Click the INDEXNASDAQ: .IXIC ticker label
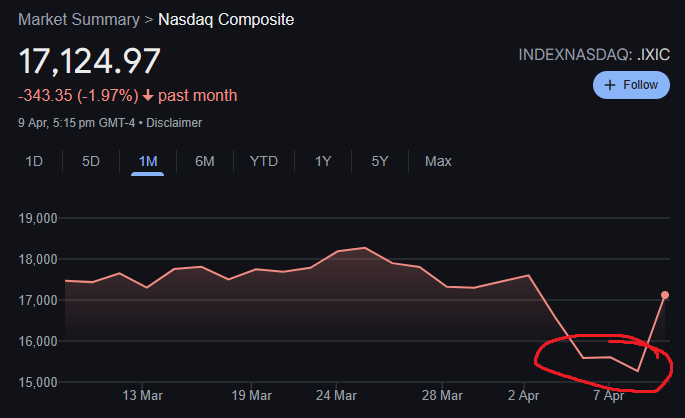The width and height of the screenshot is (685, 418). coord(594,55)
